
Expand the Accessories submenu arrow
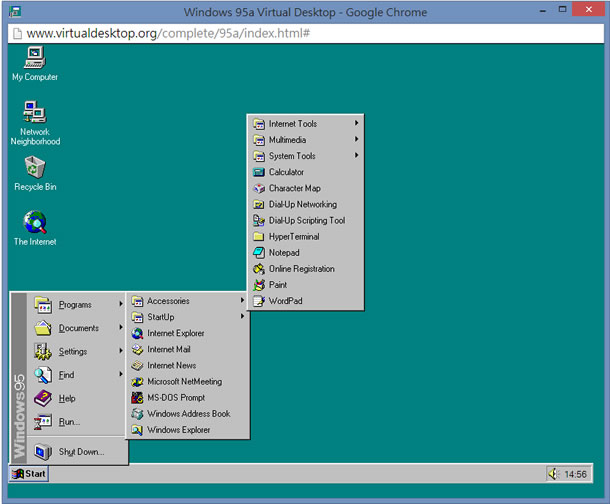pyautogui.click(x=242, y=300)
